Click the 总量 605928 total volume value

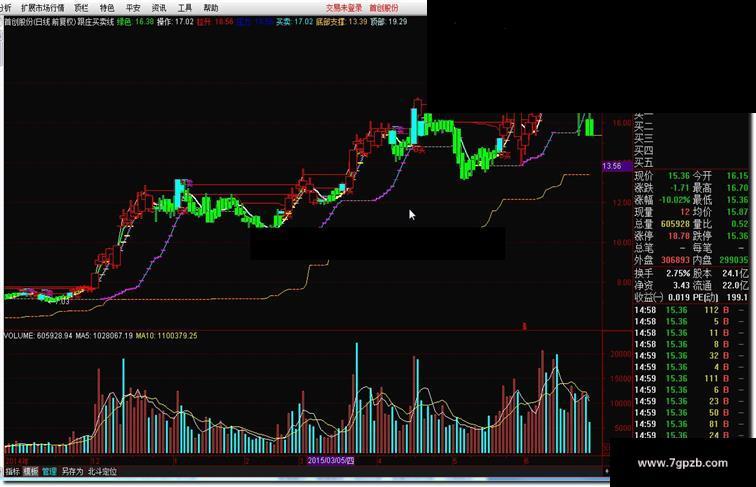[x=675, y=224]
